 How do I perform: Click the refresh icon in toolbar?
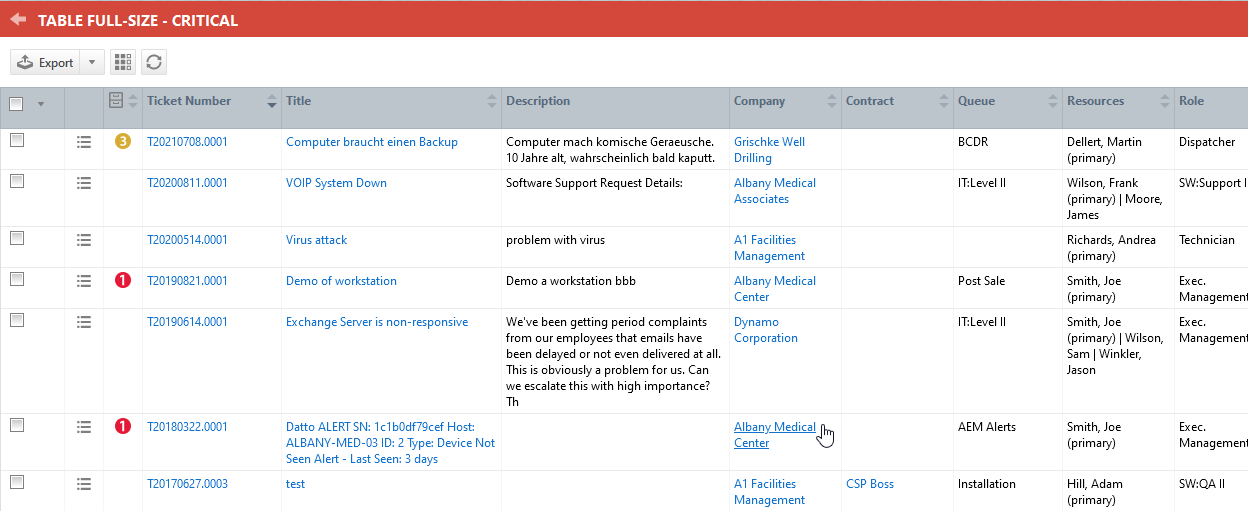(153, 62)
